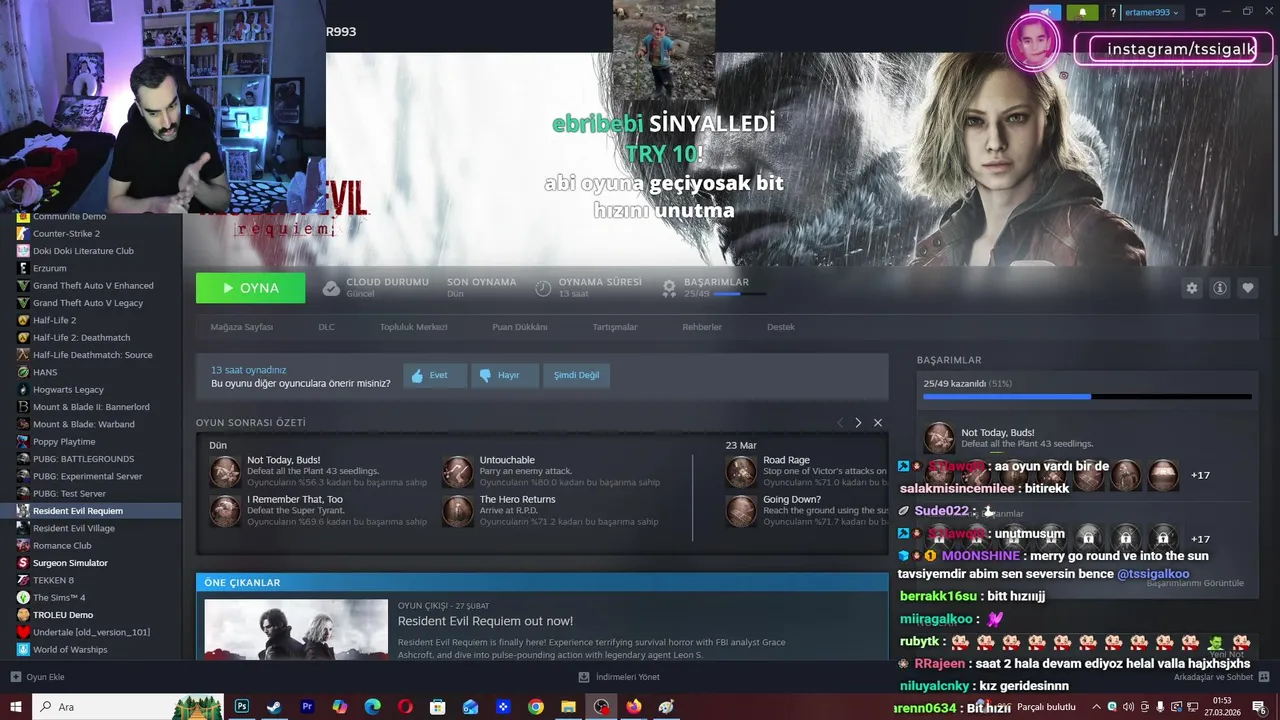Viewport: 1280px width, 720px height.
Task: Open the DLC tab
Action: pos(326,327)
